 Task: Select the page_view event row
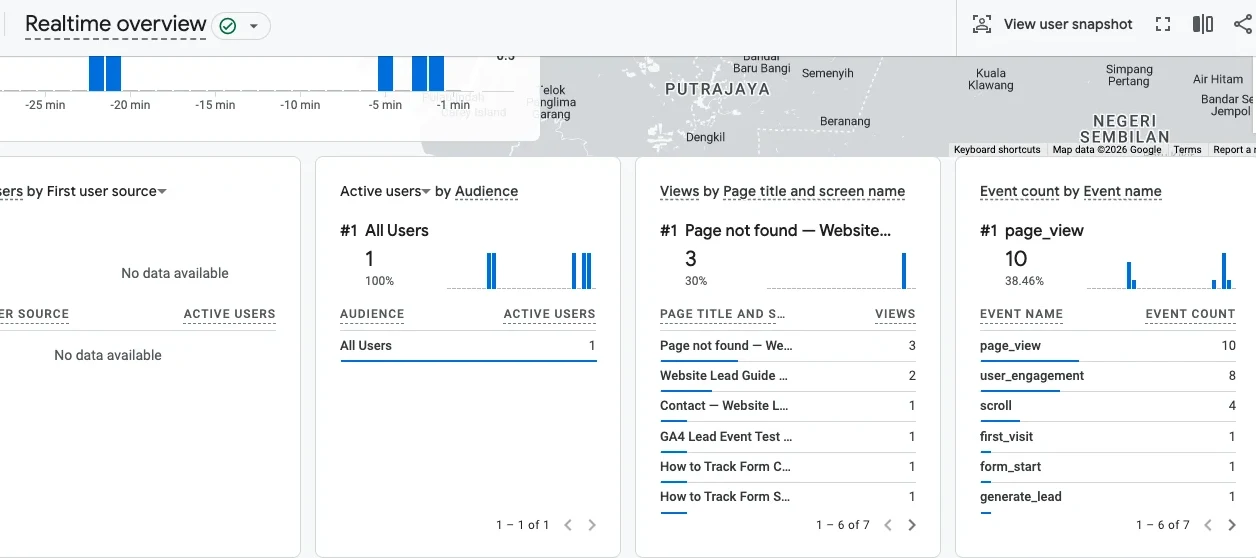[x=1108, y=346]
